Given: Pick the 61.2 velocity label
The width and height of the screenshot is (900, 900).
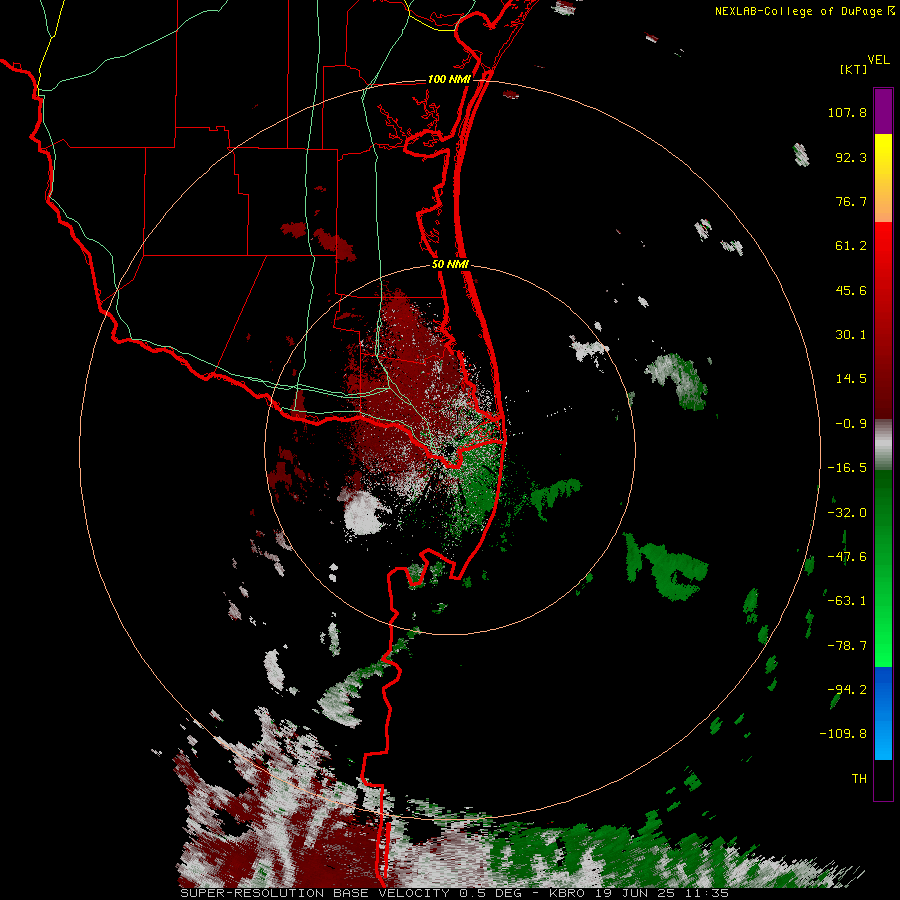Looking at the screenshot, I should pyautogui.click(x=851, y=246).
